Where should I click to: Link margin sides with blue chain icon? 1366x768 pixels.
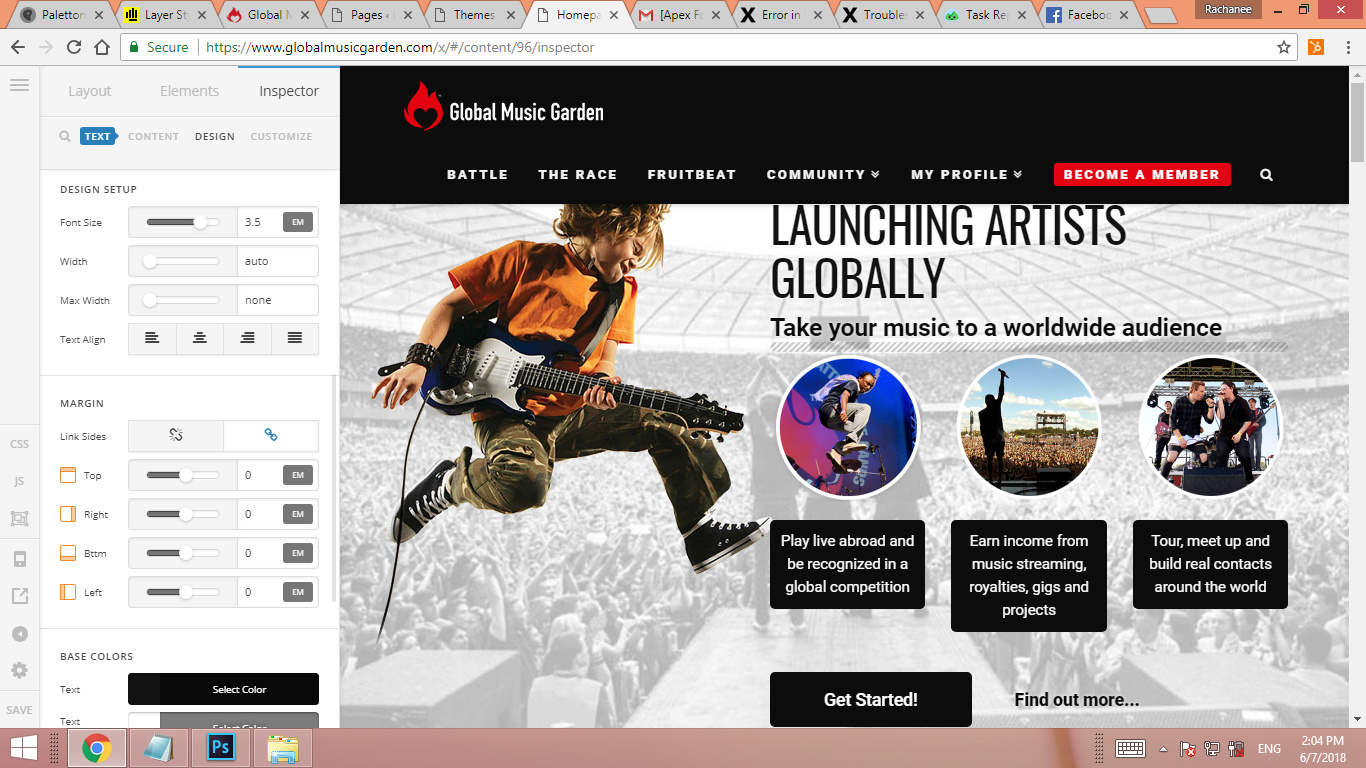pos(271,436)
